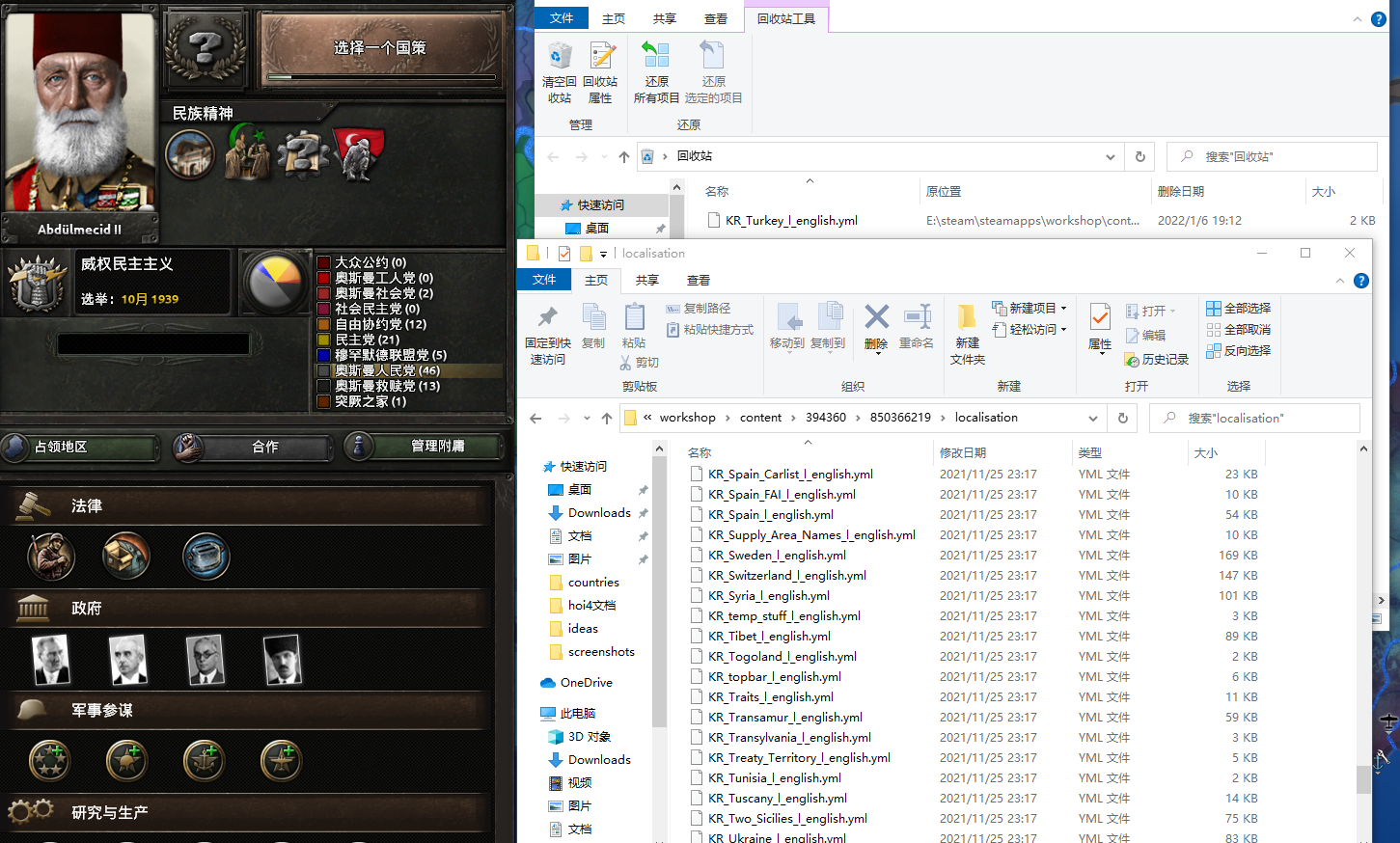Add air chief slot icon
This screenshot has height=843, width=1400.
[281, 761]
